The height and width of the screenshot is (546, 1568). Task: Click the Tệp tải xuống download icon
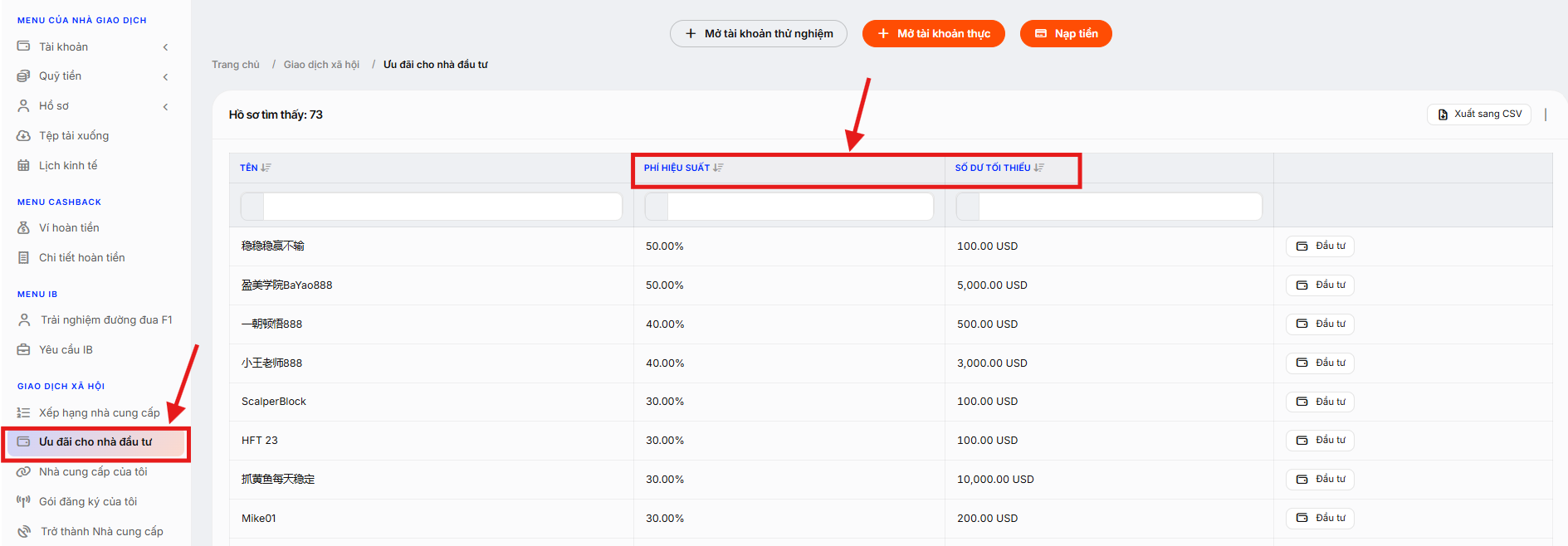click(x=23, y=135)
